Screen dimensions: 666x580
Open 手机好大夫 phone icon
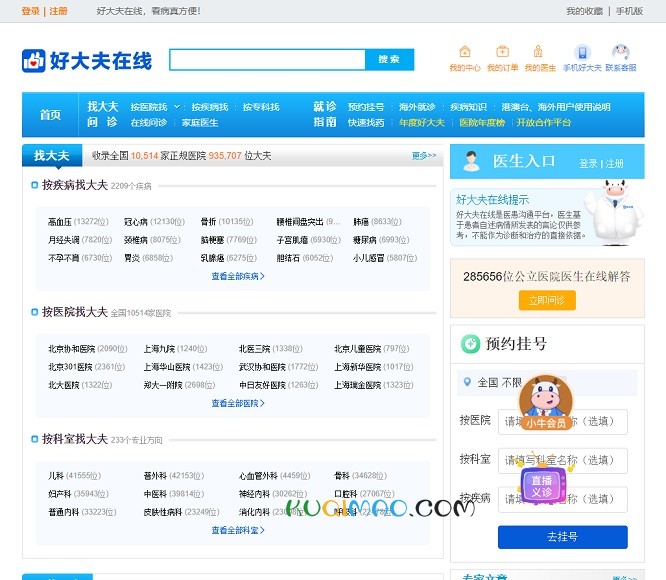click(x=582, y=53)
